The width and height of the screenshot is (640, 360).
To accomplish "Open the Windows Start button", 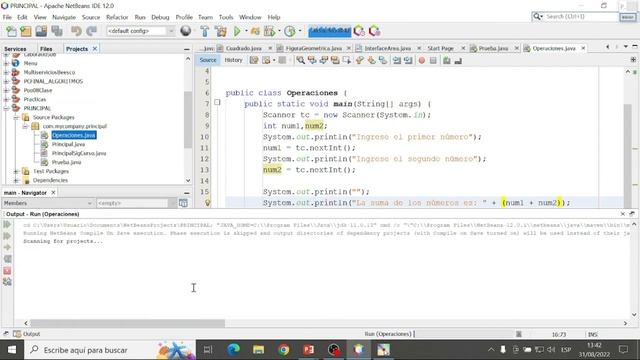I will [x=12, y=350].
